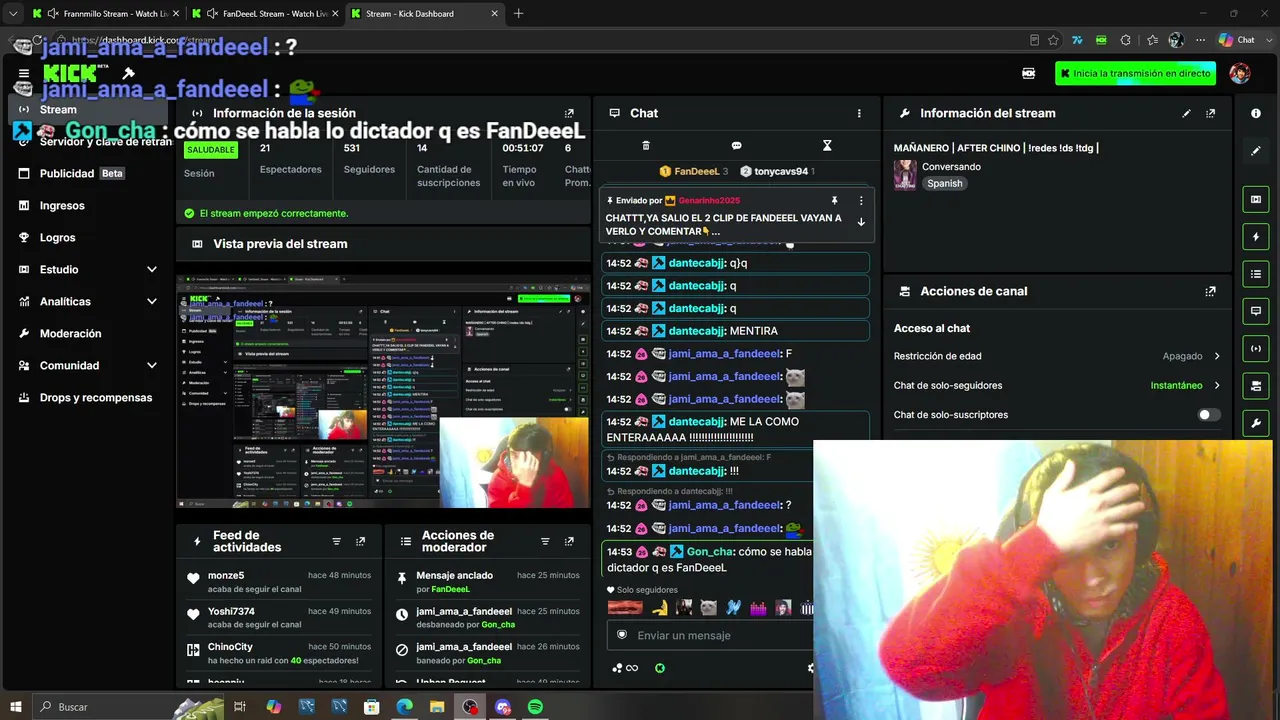Click the Buscar taskbar search box
This screenshot has width=1280, height=720.
pos(130,707)
